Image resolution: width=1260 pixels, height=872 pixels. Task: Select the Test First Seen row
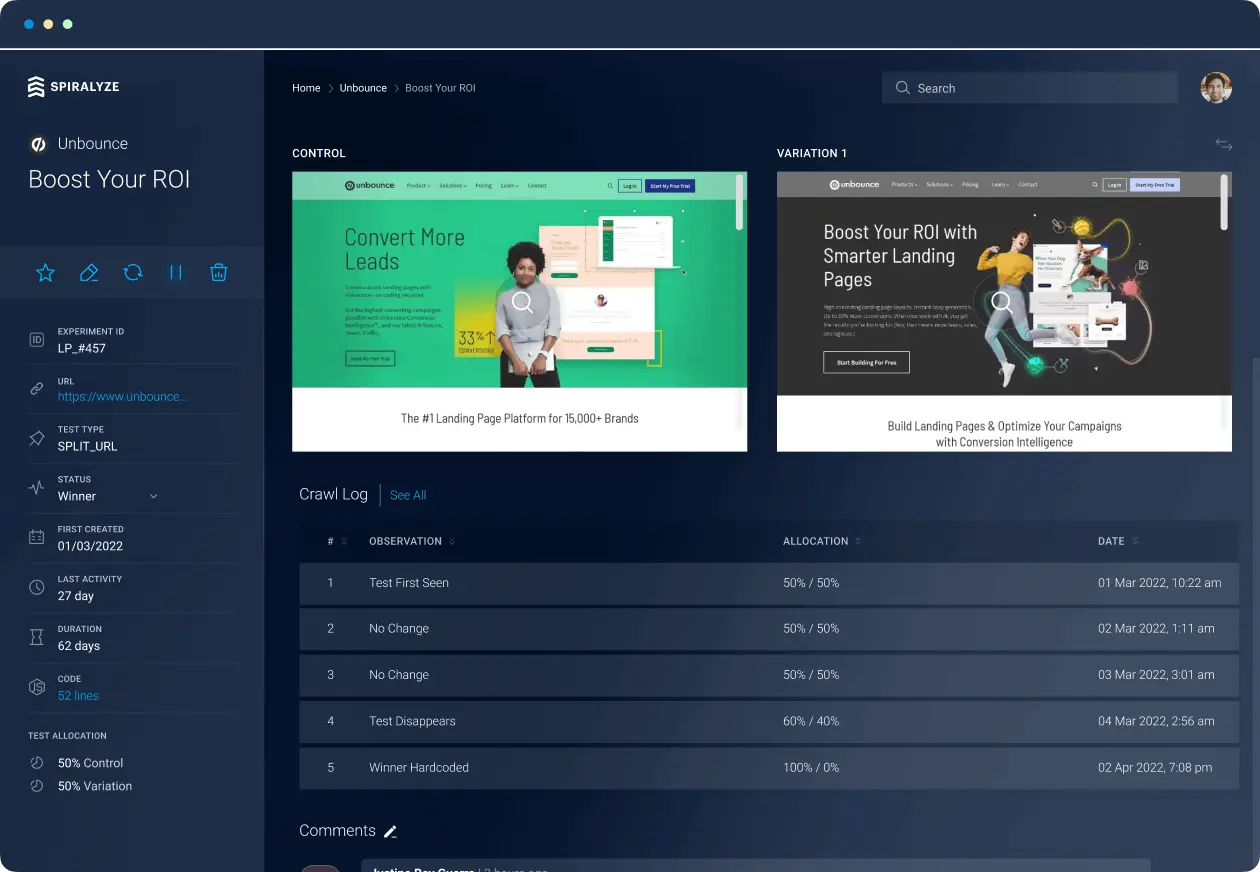click(x=768, y=583)
